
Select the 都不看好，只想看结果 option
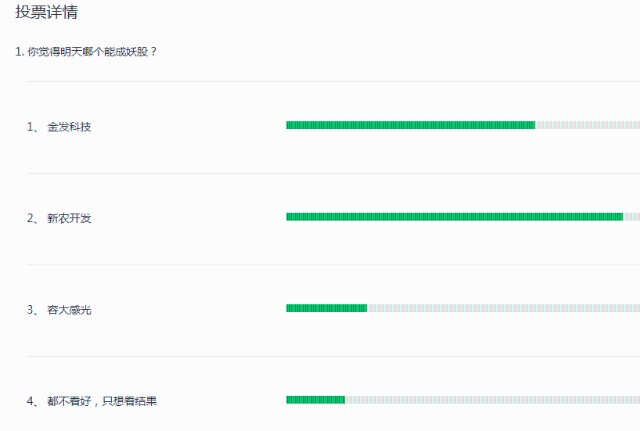pyautogui.click(x=102, y=401)
